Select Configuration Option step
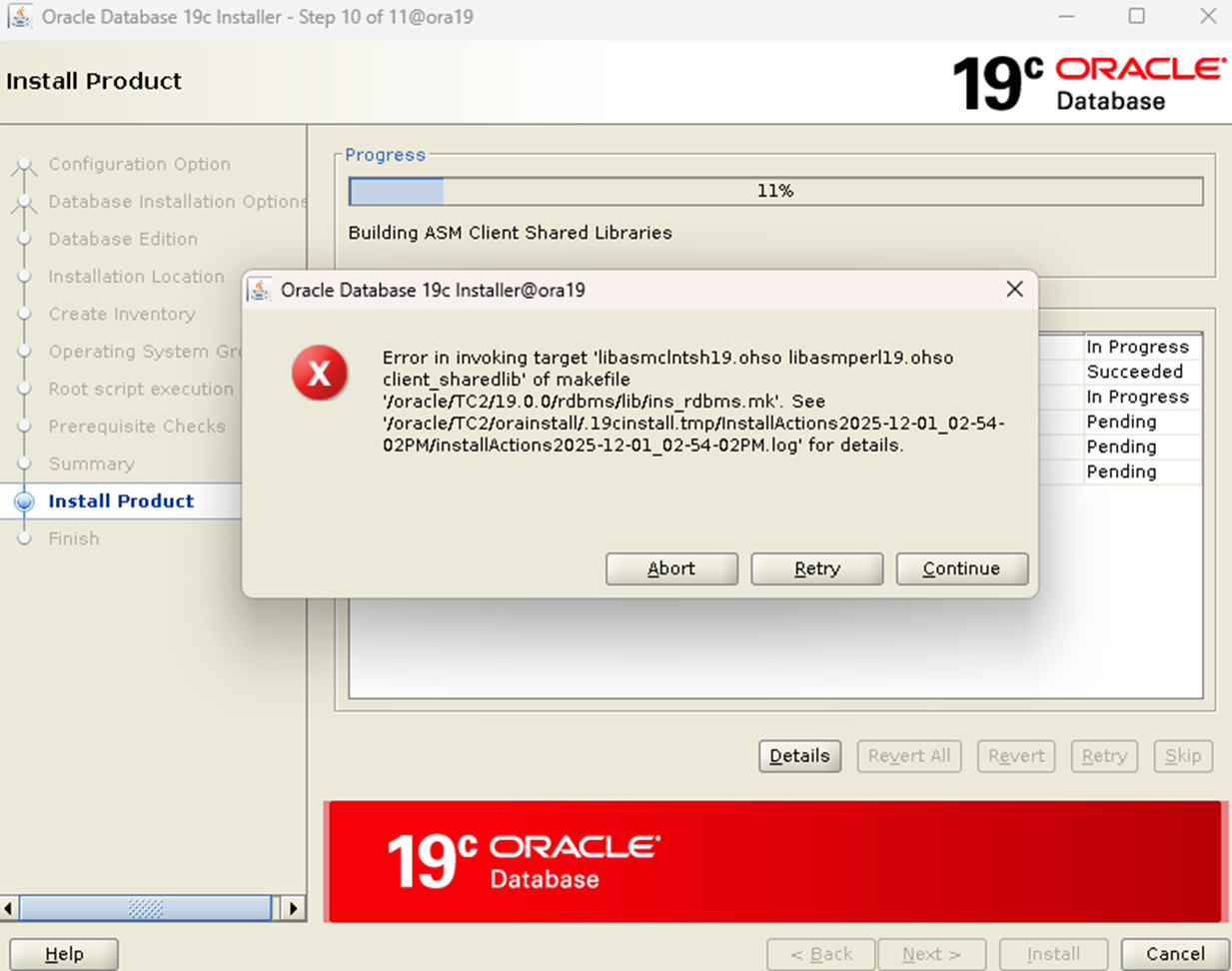 tap(139, 164)
